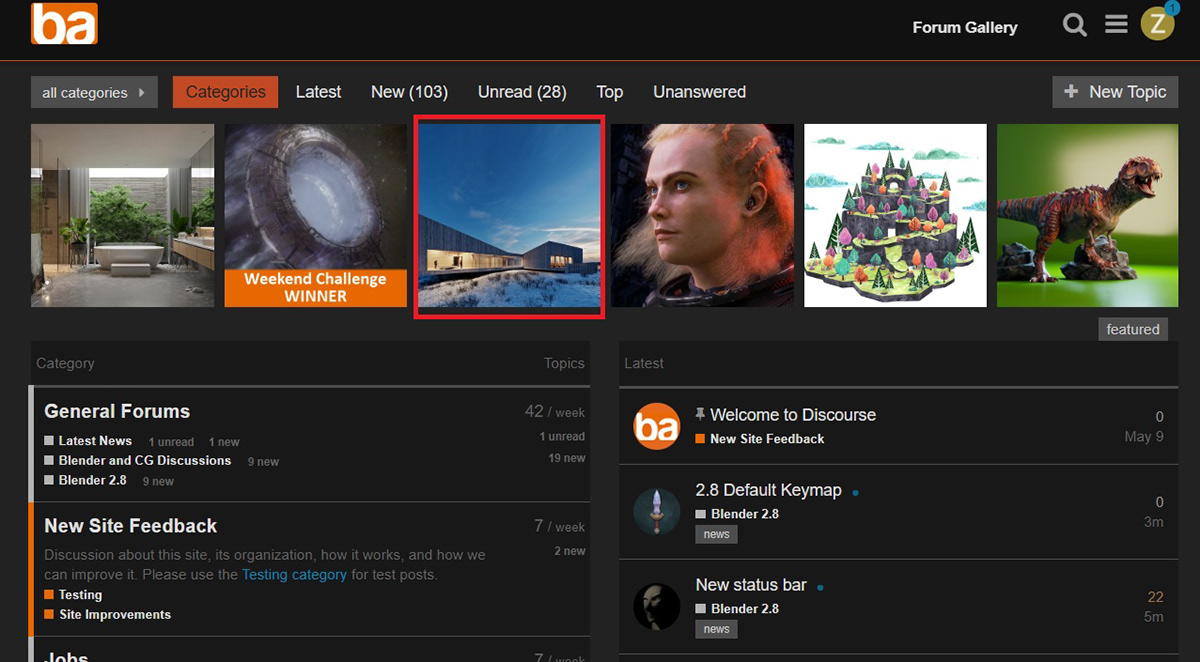1200x662 pixels.
Task: Open the dinosaur sculpture thumbnail
Action: (1087, 215)
